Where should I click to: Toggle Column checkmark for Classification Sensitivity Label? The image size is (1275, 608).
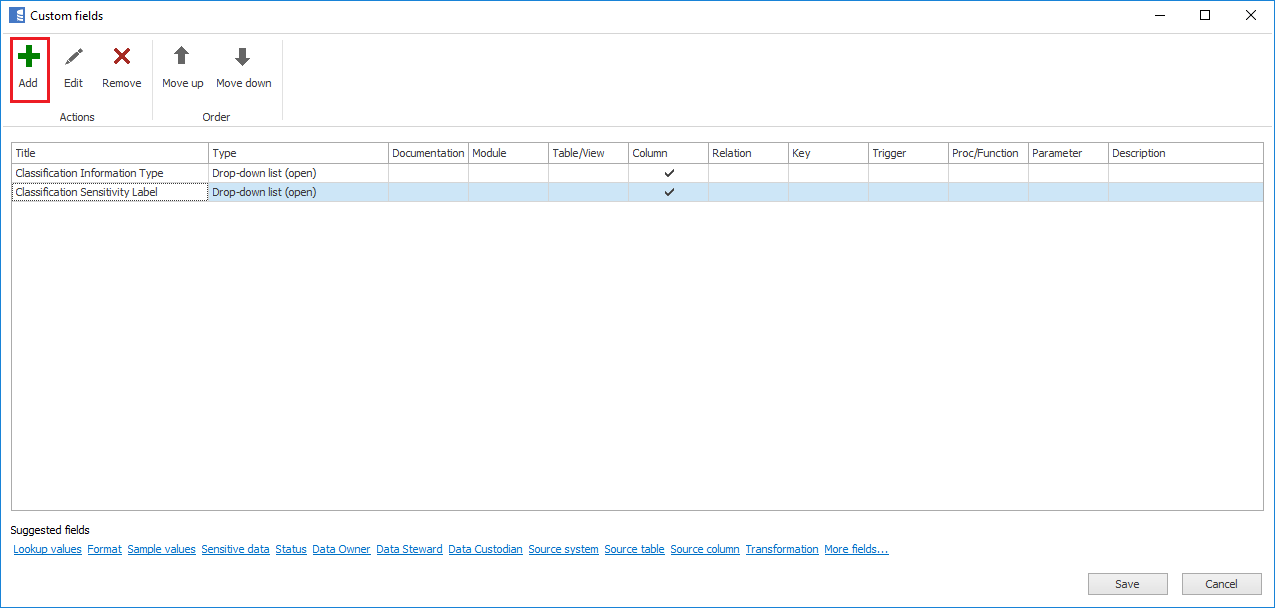coord(669,192)
